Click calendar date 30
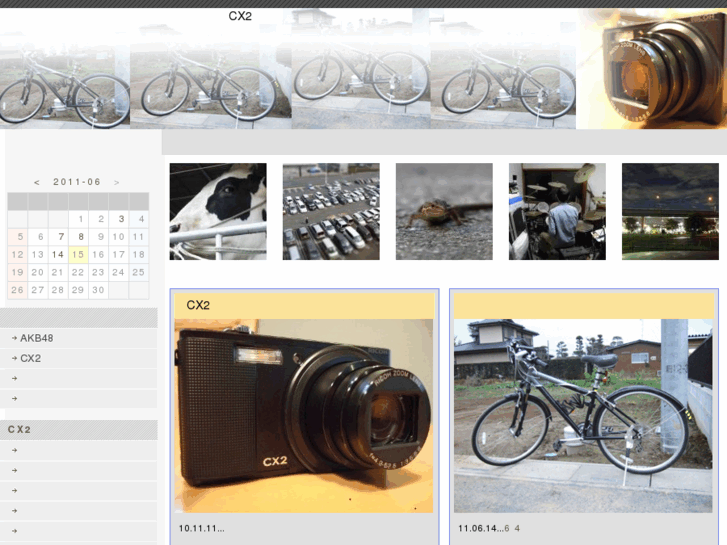Image resolution: width=727 pixels, height=545 pixels. point(98,290)
